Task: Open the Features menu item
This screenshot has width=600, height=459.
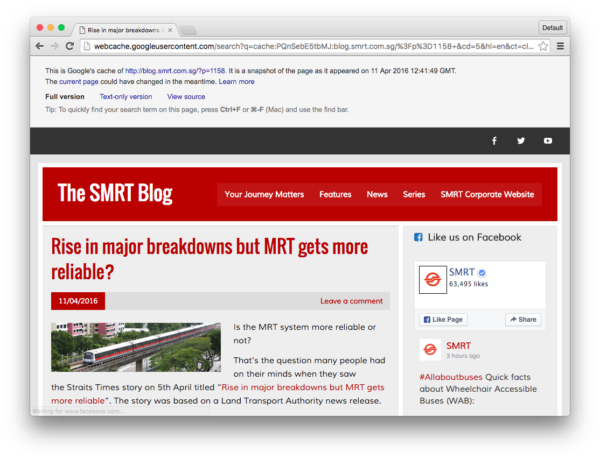Action: click(x=335, y=194)
